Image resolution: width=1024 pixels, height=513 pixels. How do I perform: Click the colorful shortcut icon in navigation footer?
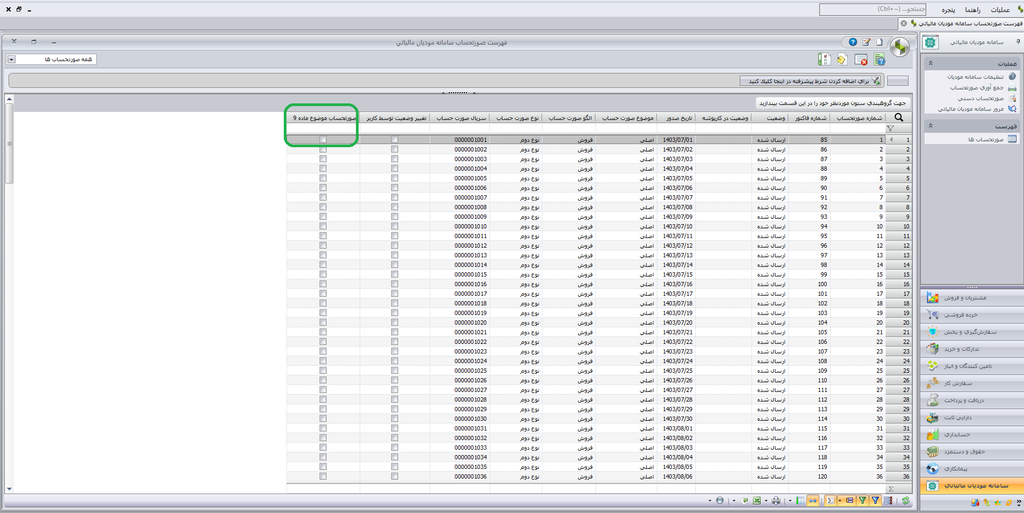[975, 503]
